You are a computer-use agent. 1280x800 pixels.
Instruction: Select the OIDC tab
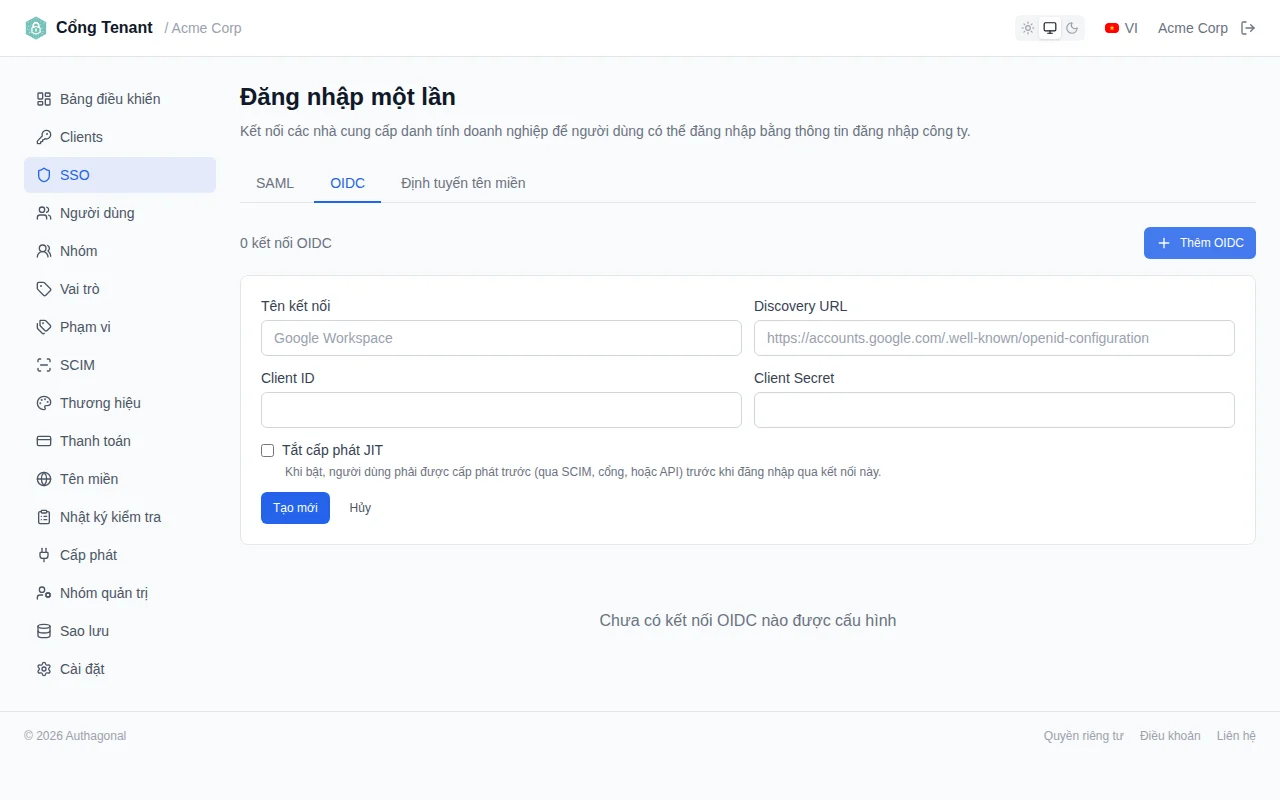point(348,183)
